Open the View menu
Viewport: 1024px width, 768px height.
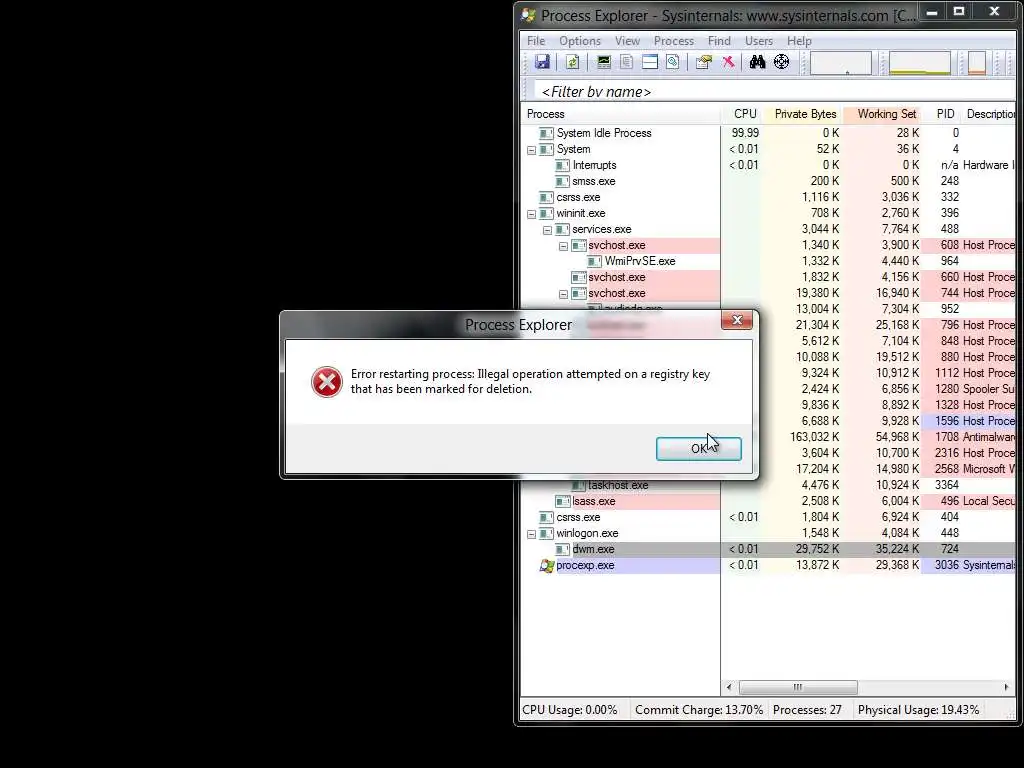pos(627,41)
